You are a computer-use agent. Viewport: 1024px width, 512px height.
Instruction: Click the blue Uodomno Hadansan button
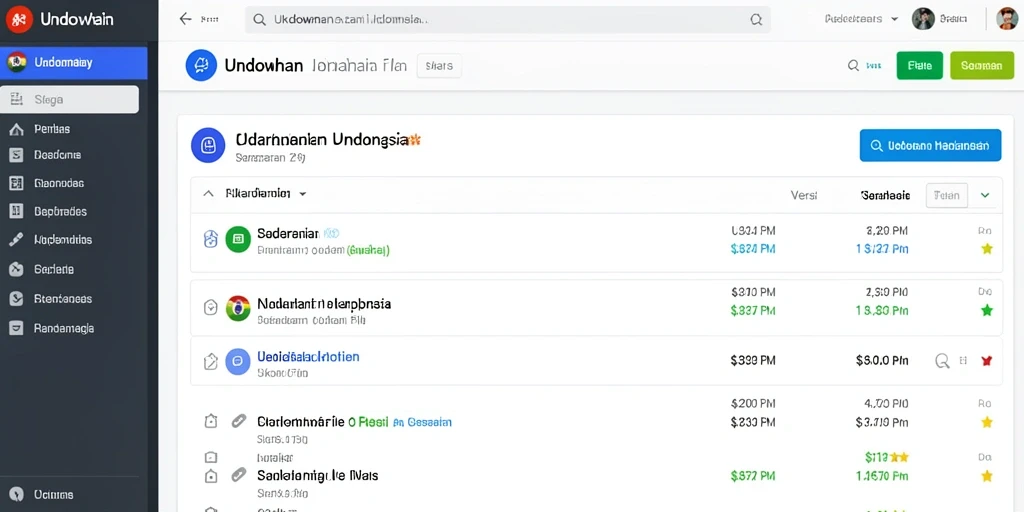pos(931,145)
